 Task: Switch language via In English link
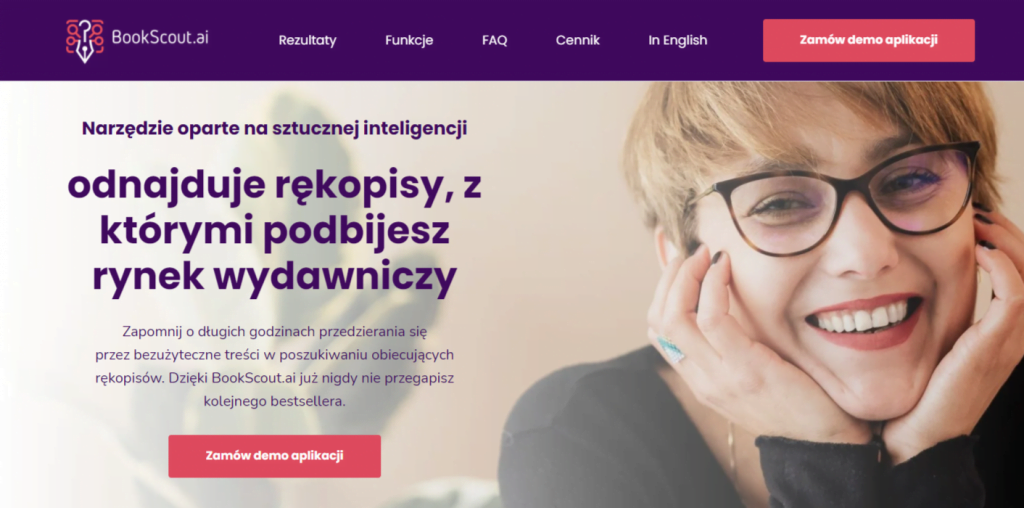(x=677, y=40)
